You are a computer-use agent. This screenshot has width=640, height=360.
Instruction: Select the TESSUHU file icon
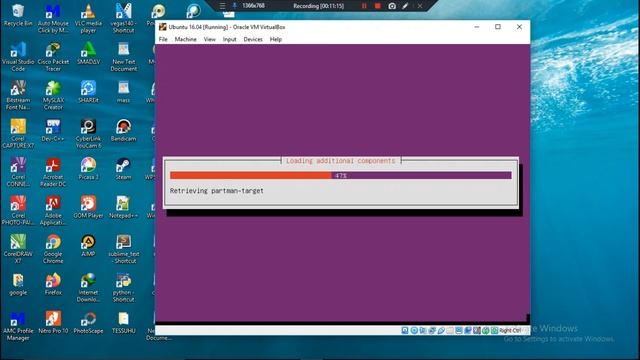(x=123, y=322)
